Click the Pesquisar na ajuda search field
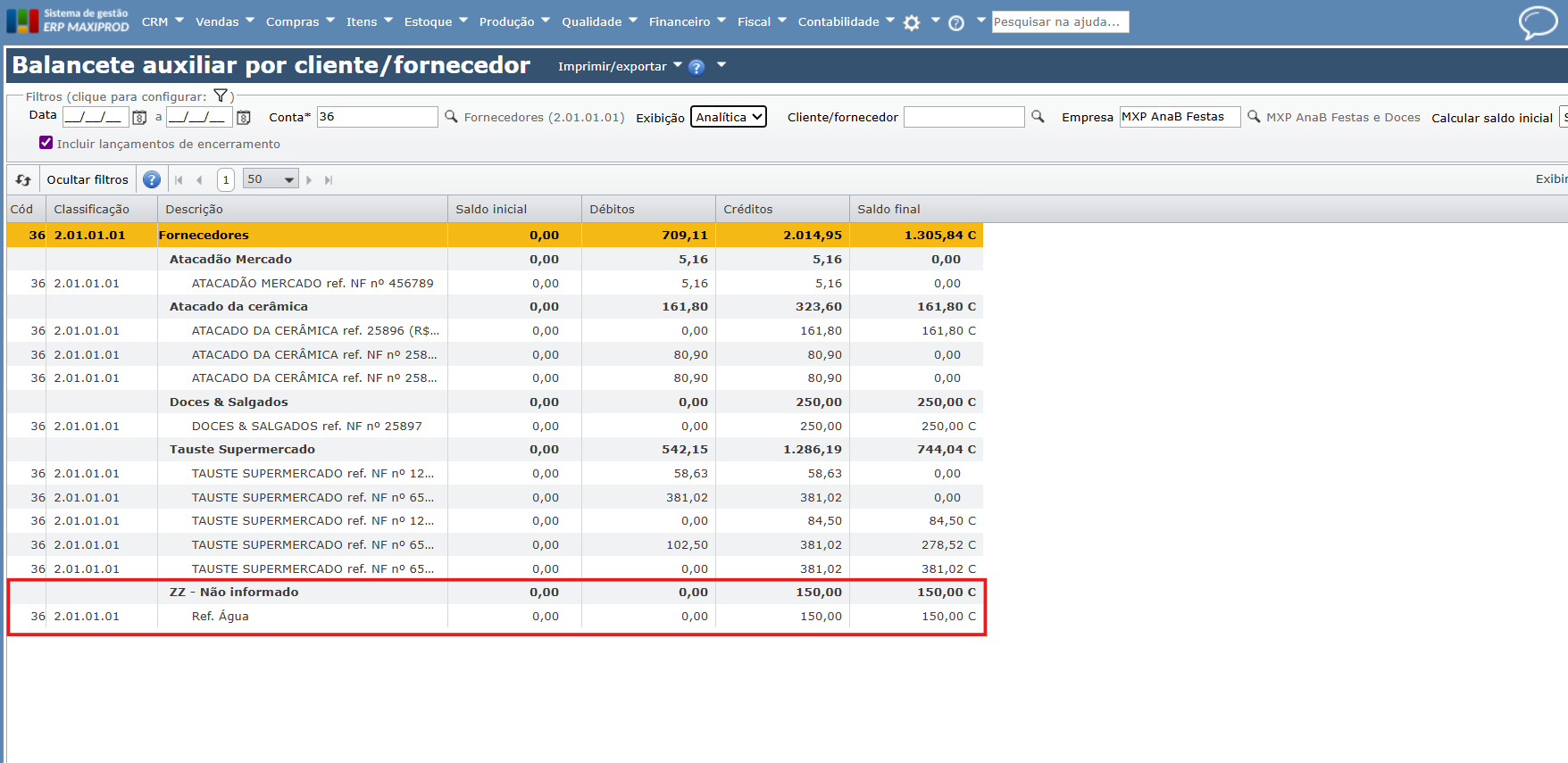Viewport: 1568px width, 763px height. click(1060, 21)
